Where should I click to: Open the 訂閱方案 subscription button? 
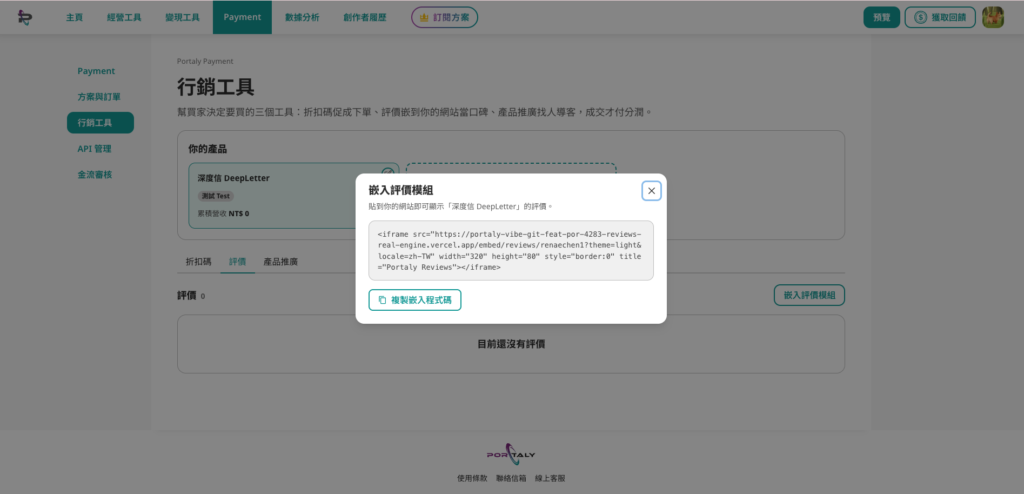[445, 18]
